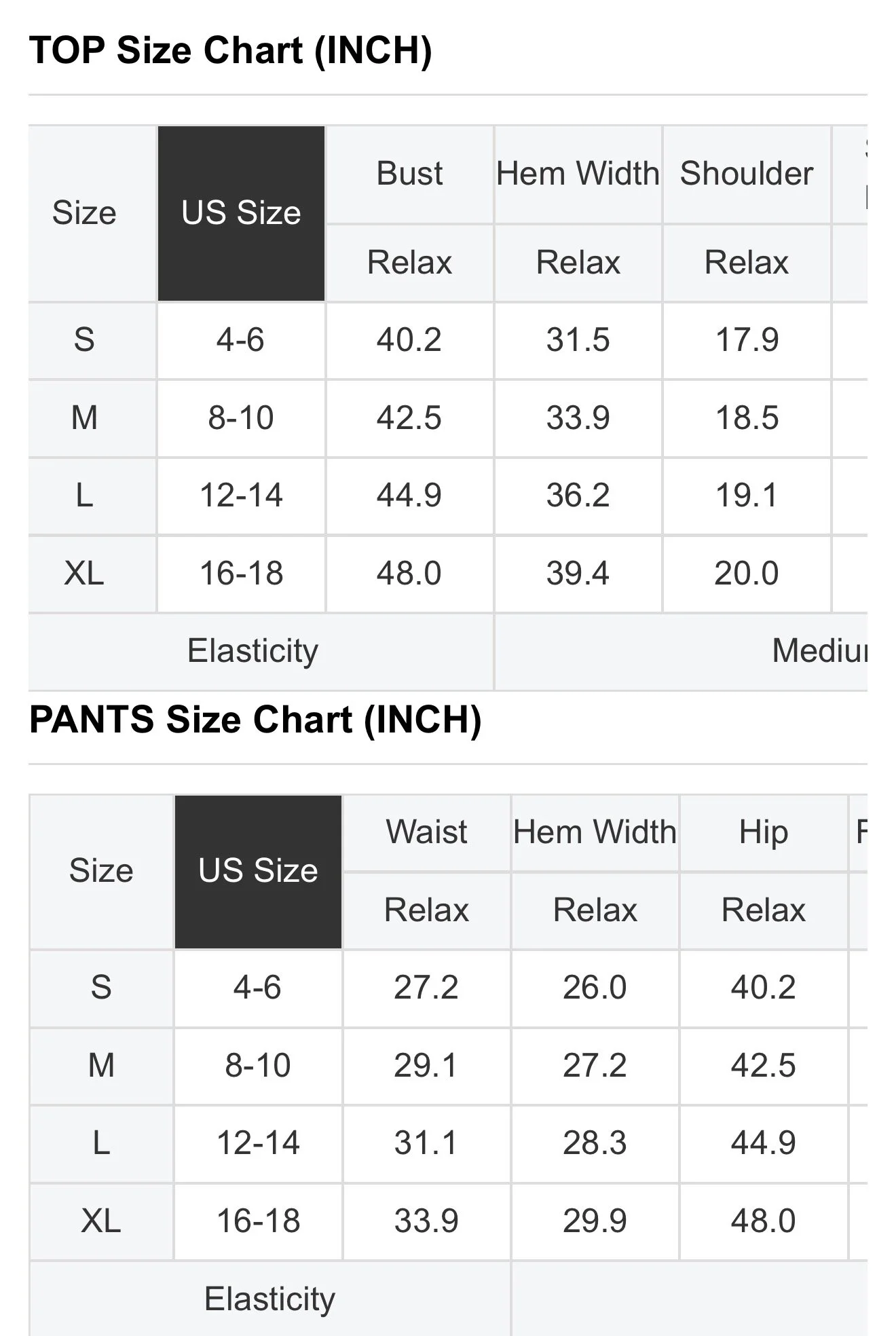Click the US Size header in TOP chart
This screenshot has width=896, height=1336.
(x=241, y=213)
